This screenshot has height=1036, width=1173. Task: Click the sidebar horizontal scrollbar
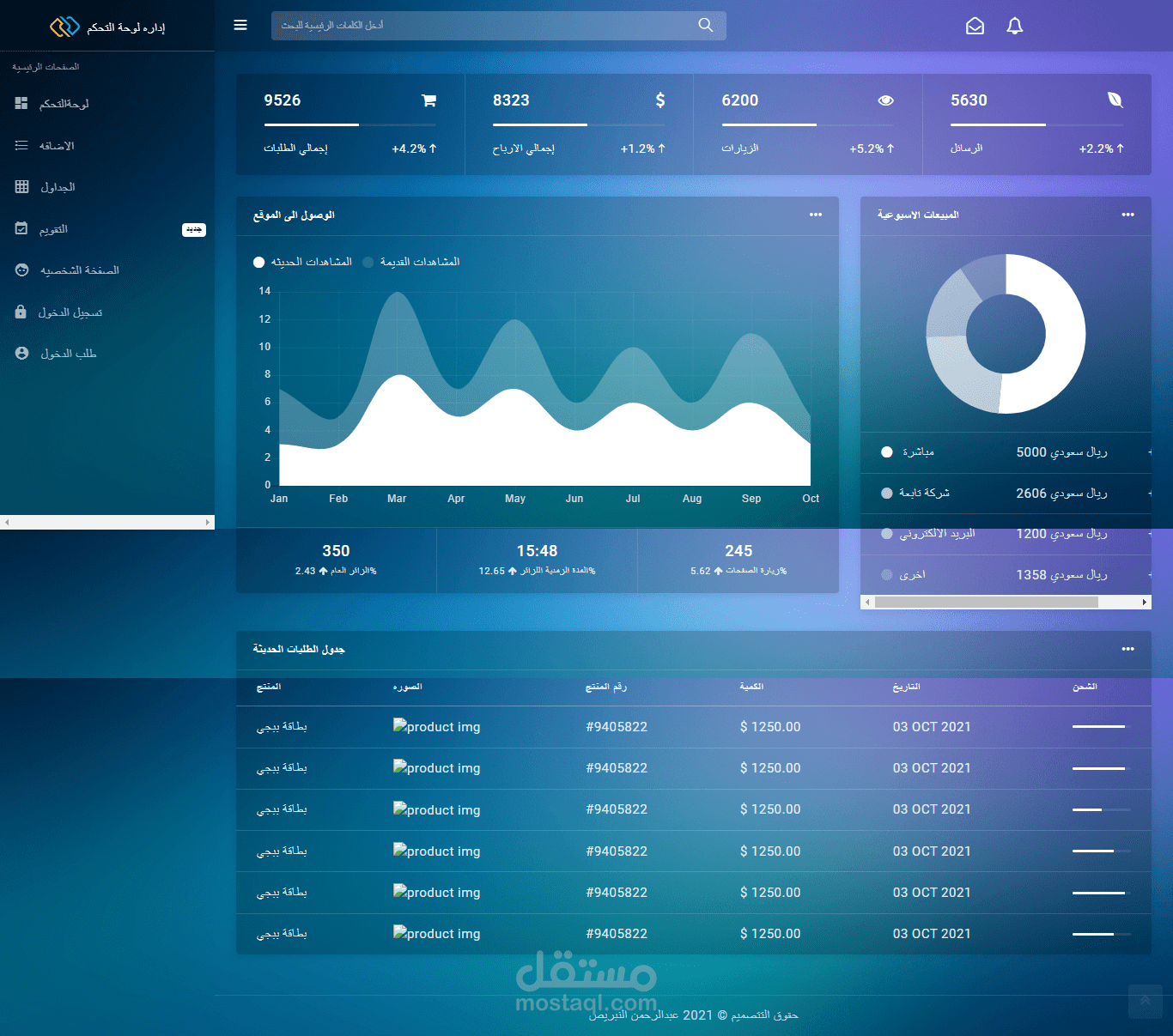[107, 522]
